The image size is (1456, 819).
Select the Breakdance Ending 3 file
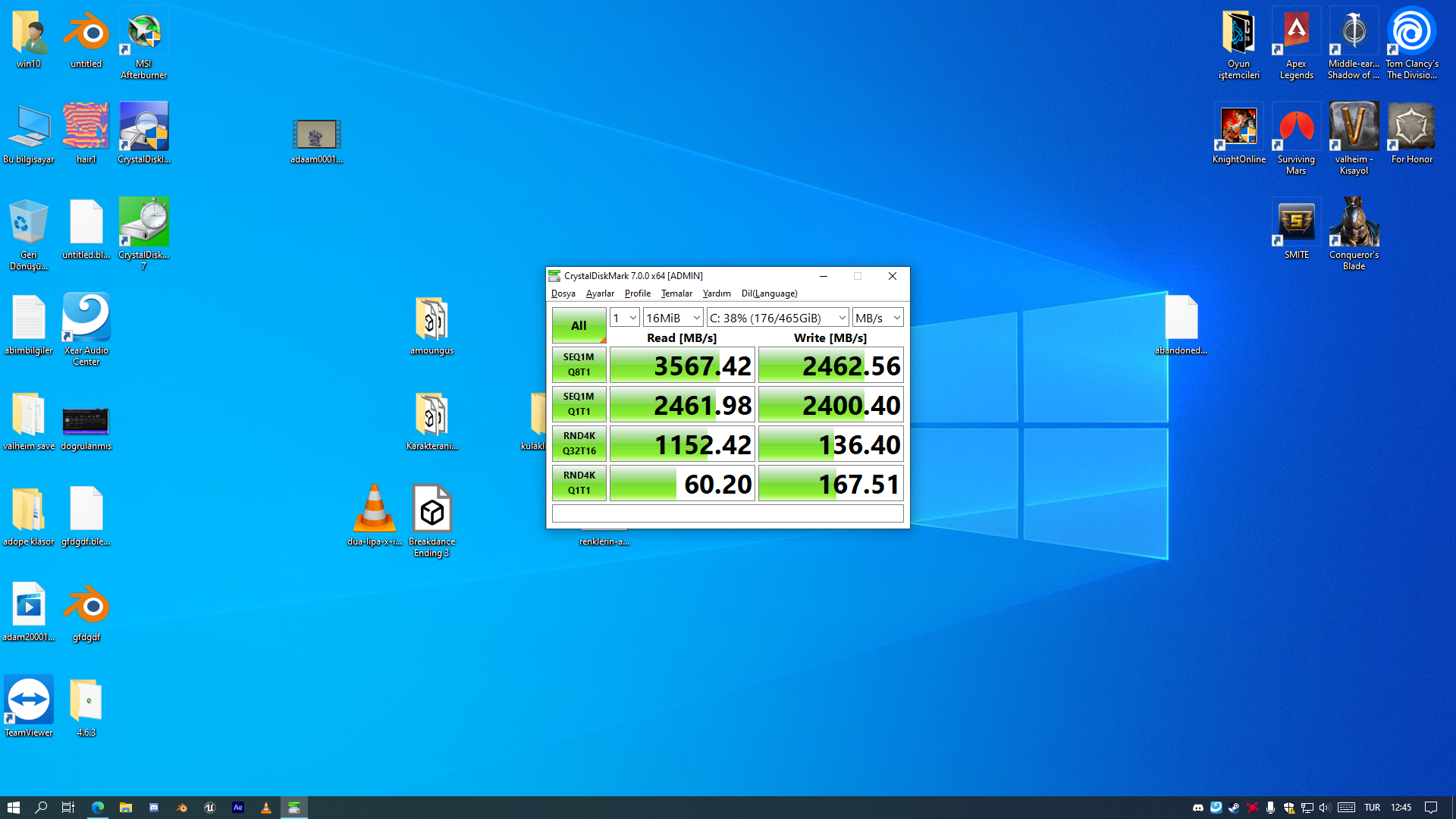pyautogui.click(x=432, y=520)
